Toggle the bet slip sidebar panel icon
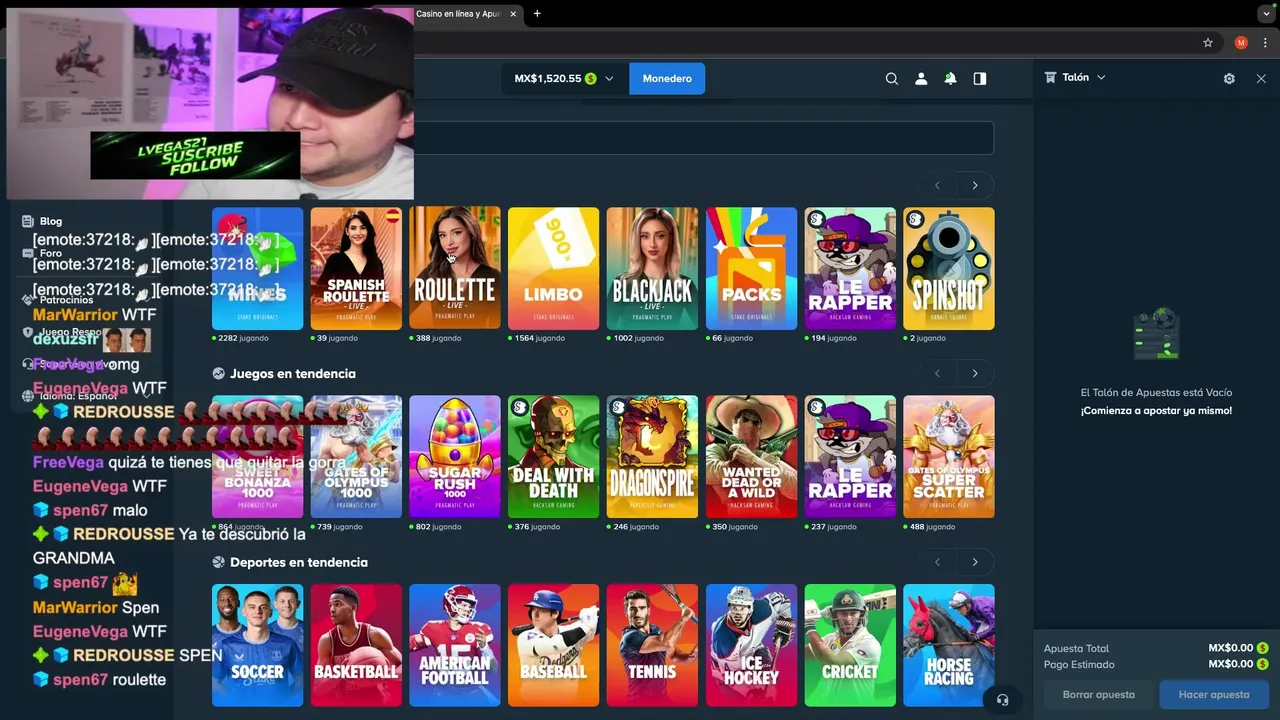The height and width of the screenshot is (720, 1280). click(980, 79)
